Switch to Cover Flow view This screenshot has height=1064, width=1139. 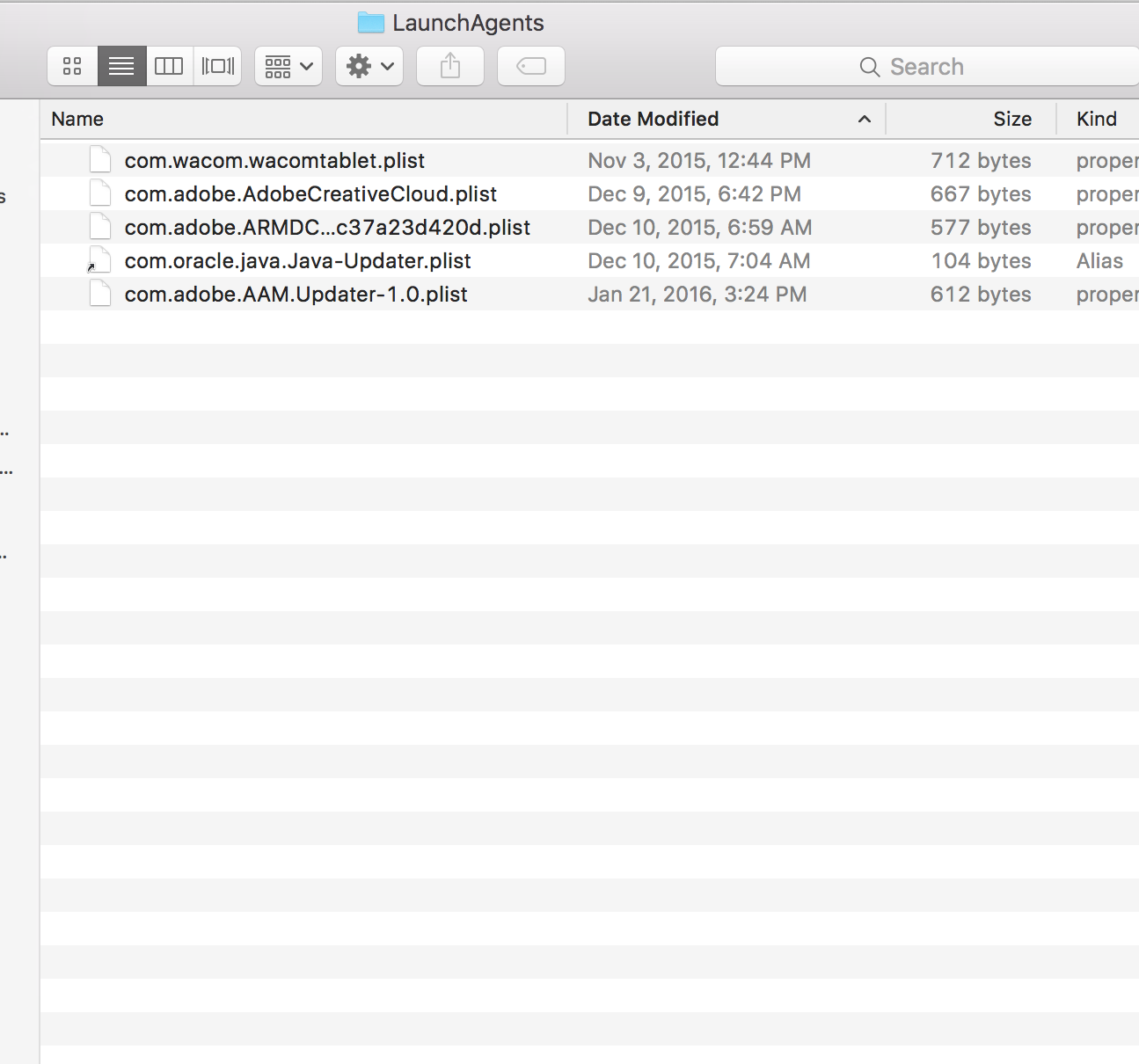[x=218, y=66]
